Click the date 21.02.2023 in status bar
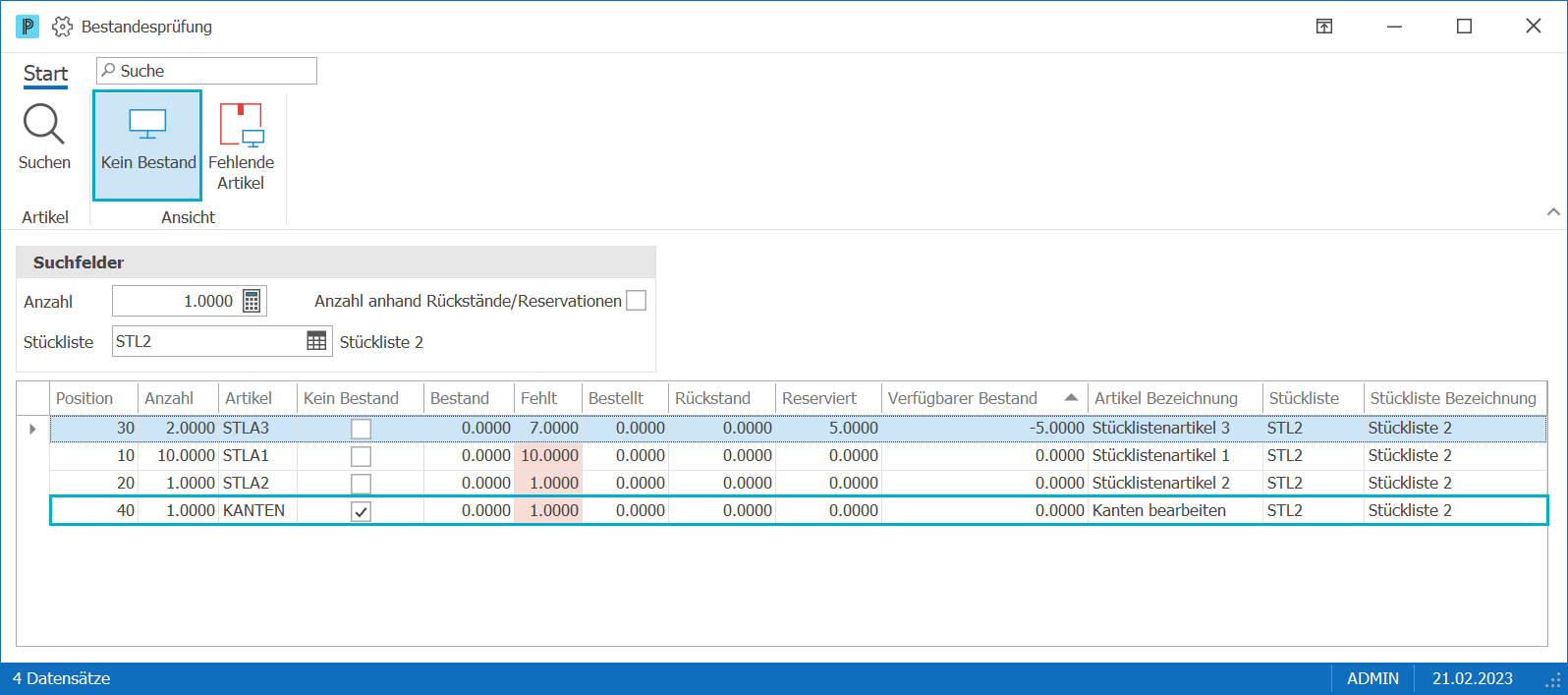Viewport: 1568px width, 695px height. click(1472, 678)
